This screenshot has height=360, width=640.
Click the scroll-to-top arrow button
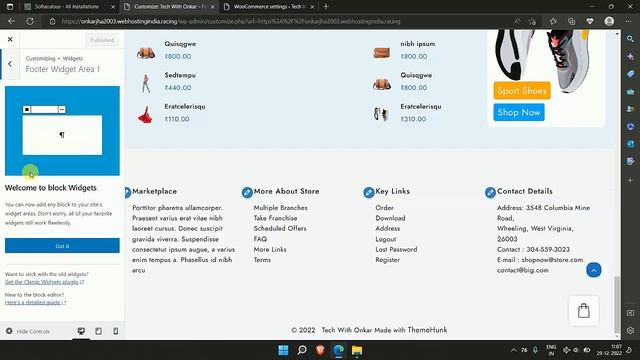(593, 270)
